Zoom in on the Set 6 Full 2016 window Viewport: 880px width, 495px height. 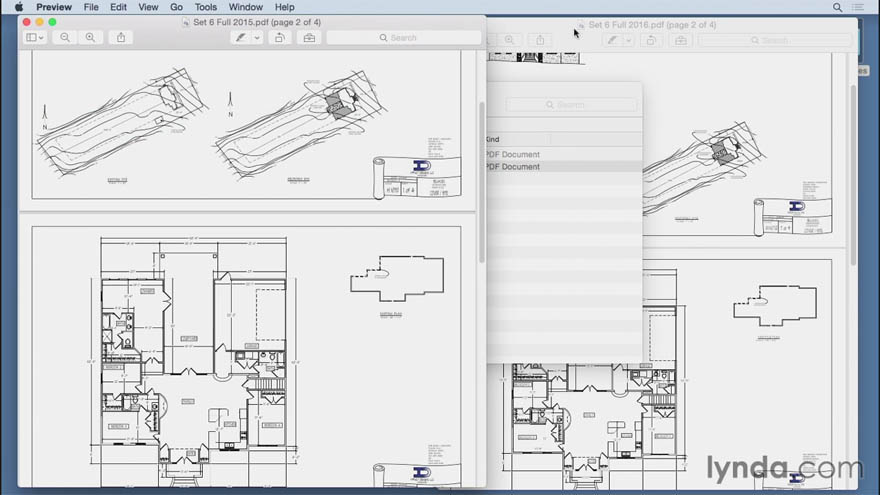click(510, 40)
